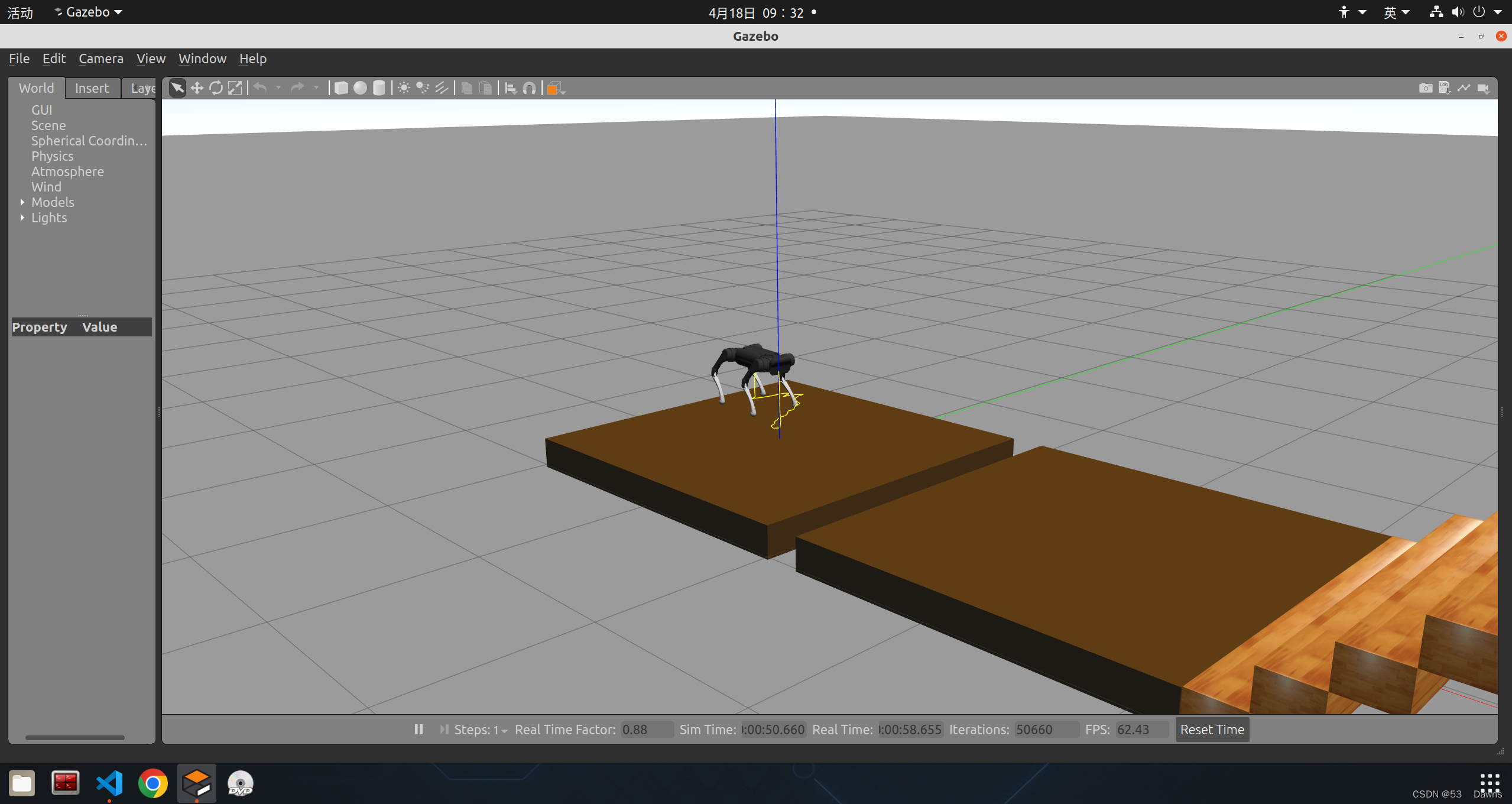
Task: Select Physics in World tree
Action: (x=52, y=156)
